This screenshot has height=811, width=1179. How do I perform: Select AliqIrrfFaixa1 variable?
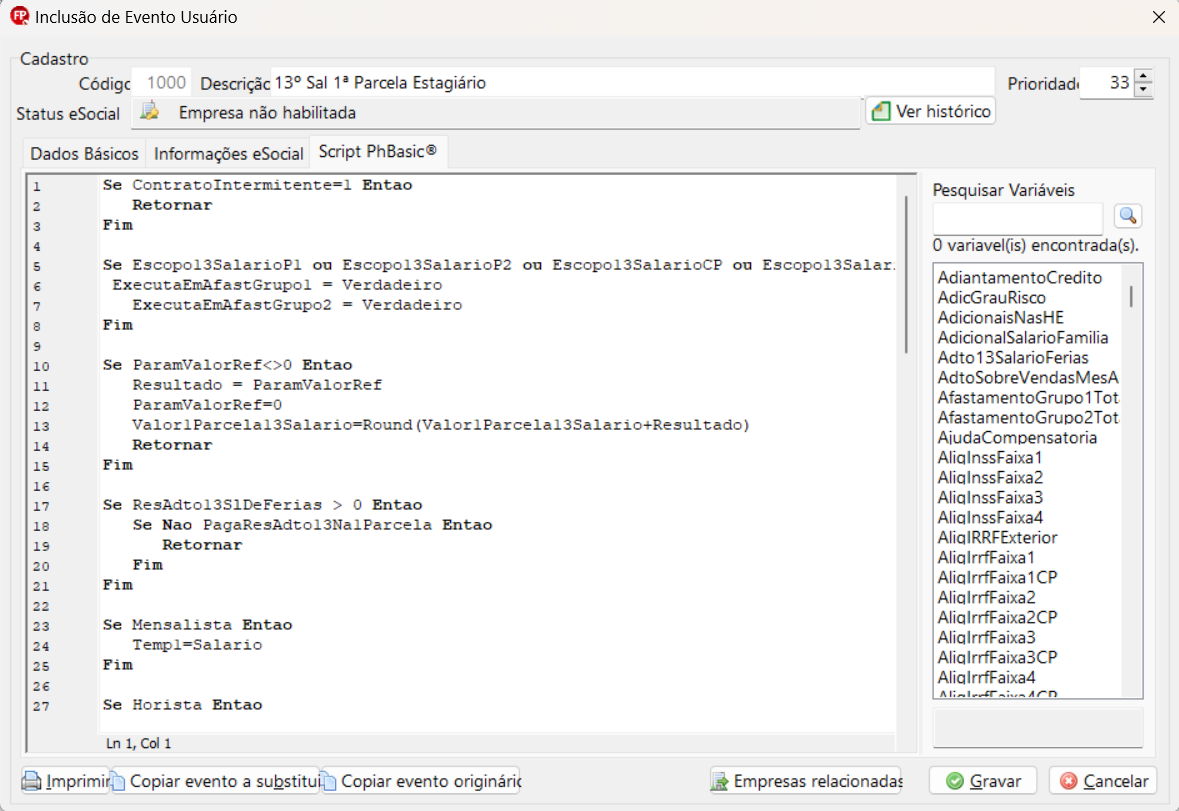pyautogui.click(x=986, y=558)
